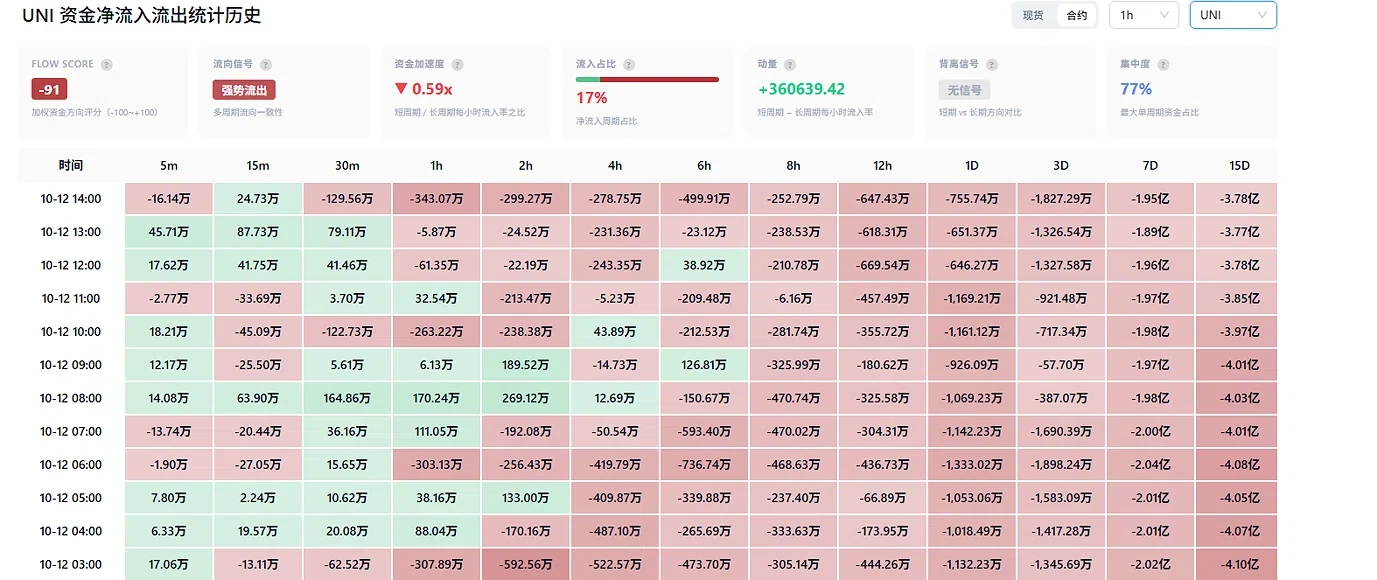Select the 10-12 03:00 time row label
This screenshot has height=580, width=1377.
click(x=71, y=564)
